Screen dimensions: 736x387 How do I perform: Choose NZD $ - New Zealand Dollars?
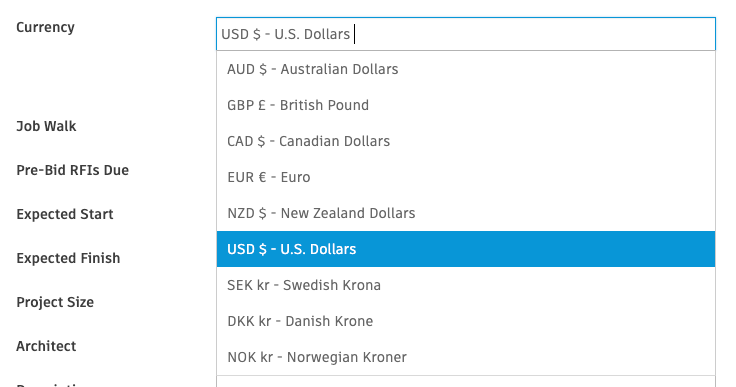(x=466, y=213)
